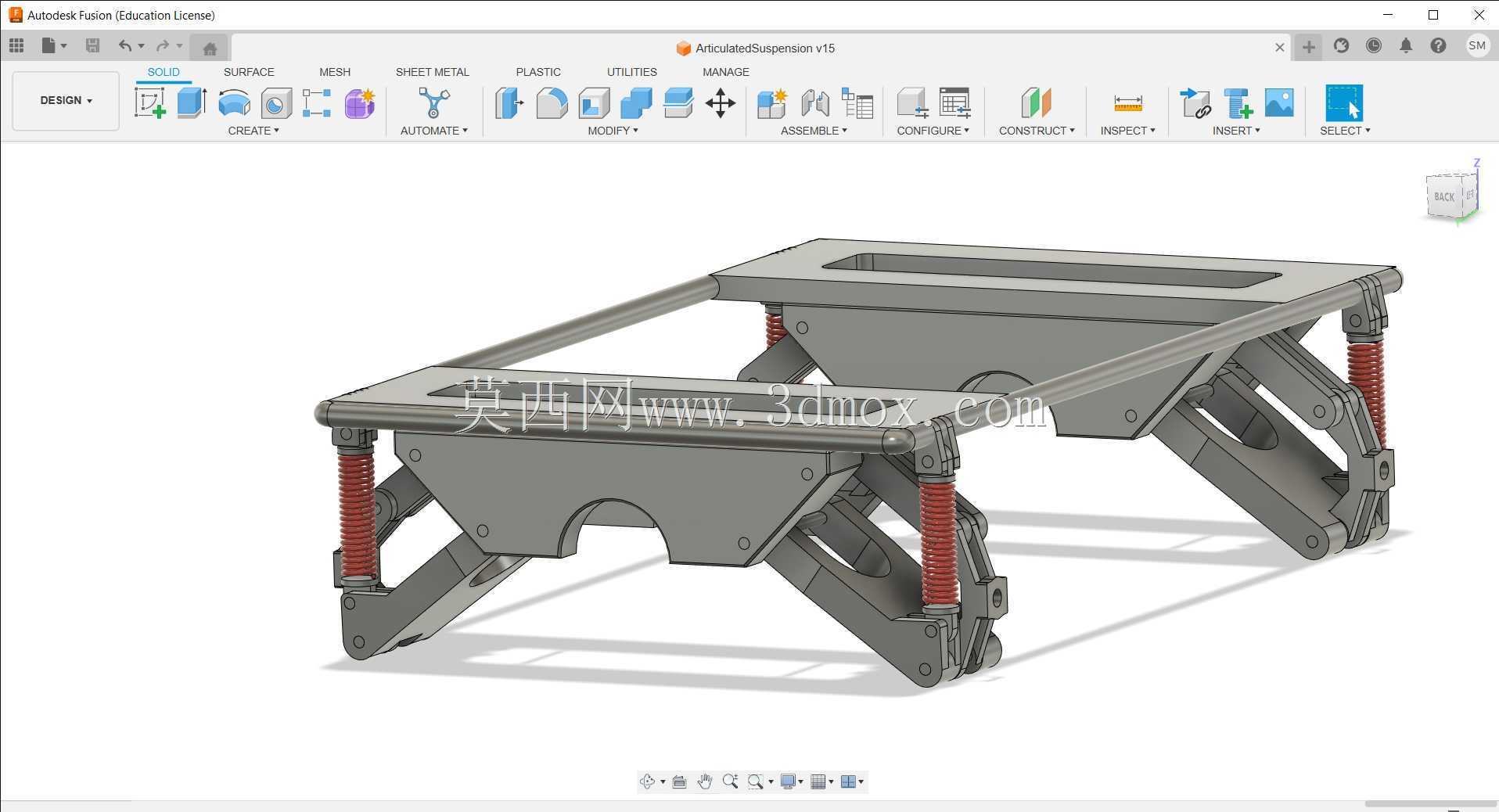Open the Bill of Materials tool

tap(857, 102)
